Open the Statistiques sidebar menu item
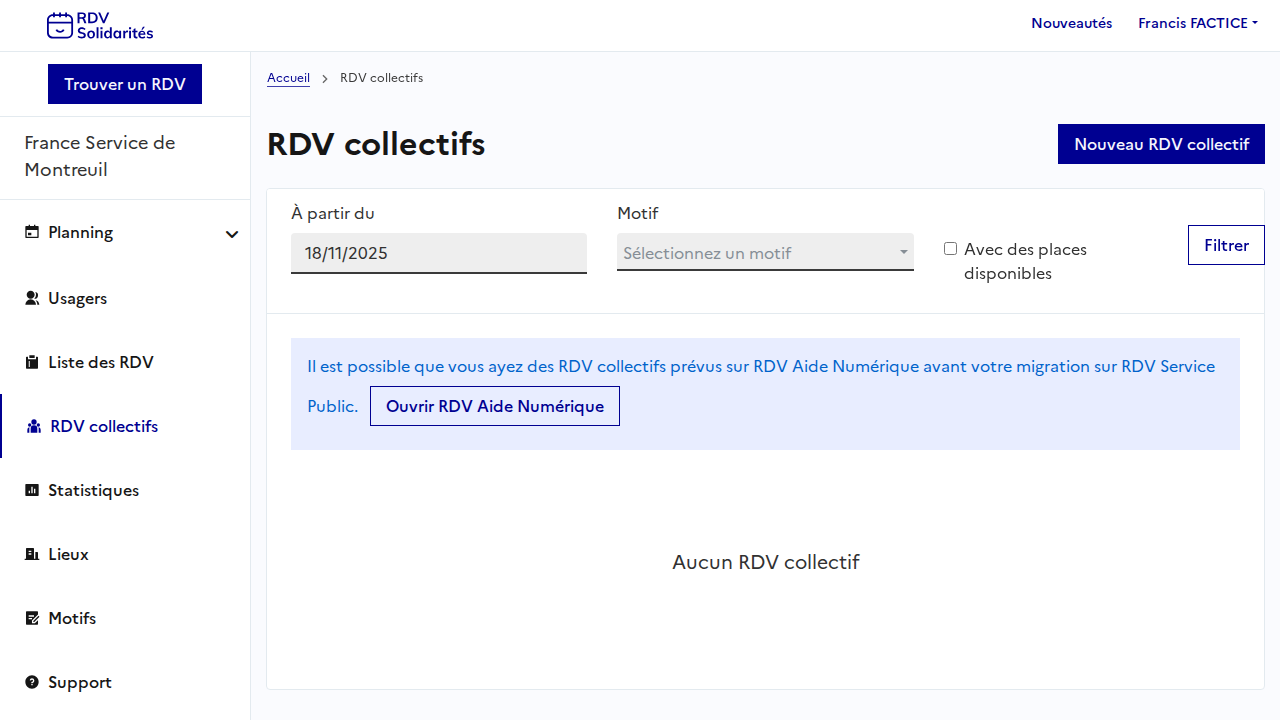The height and width of the screenshot is (720, 1280). point(93,490)
